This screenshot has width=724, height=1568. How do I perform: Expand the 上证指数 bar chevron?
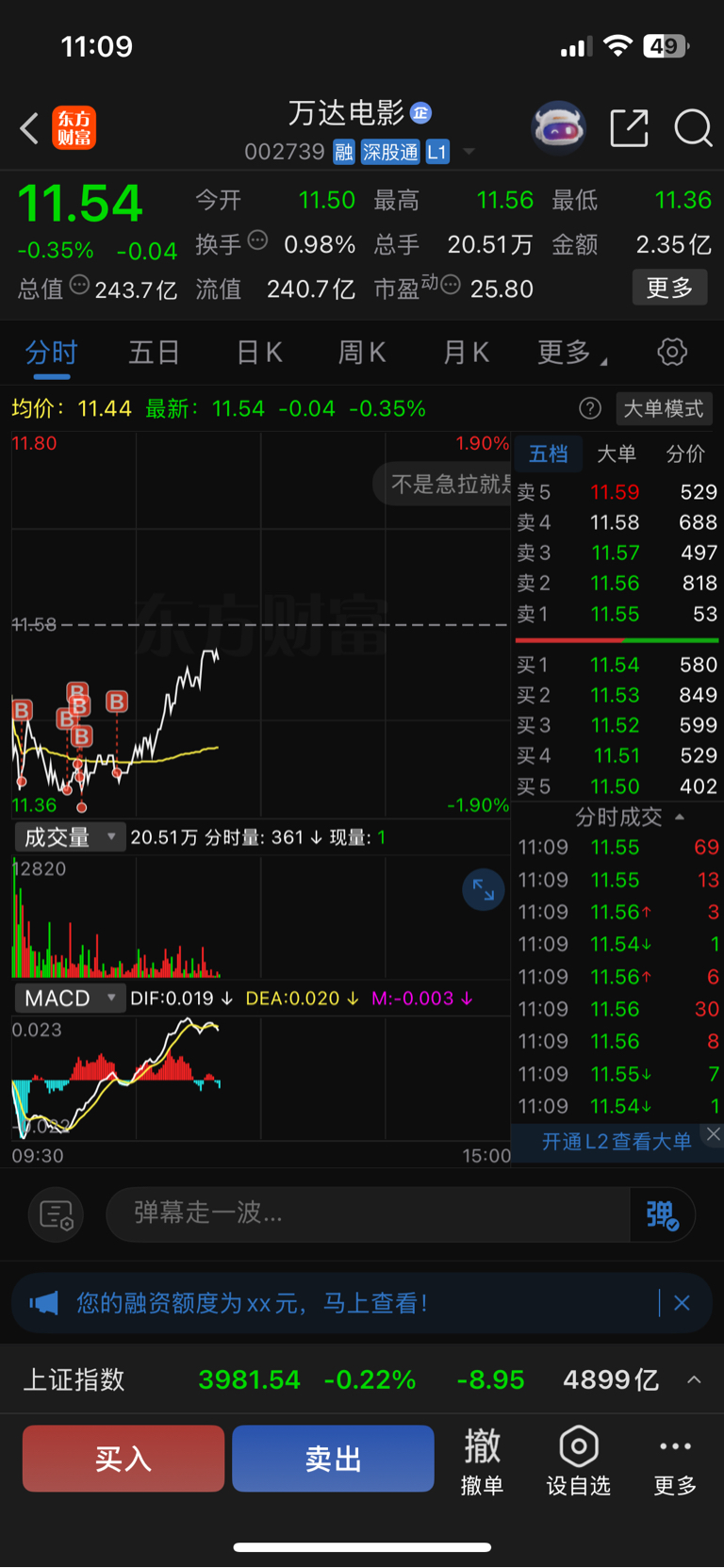[x=694, y=1379]
